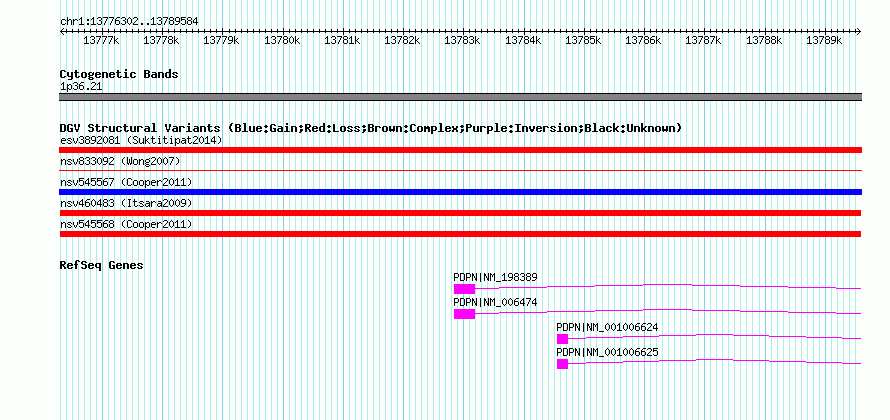Click the intron line of PDPN NM_198389
Screen dimensions: 890x420
[668, 286]
